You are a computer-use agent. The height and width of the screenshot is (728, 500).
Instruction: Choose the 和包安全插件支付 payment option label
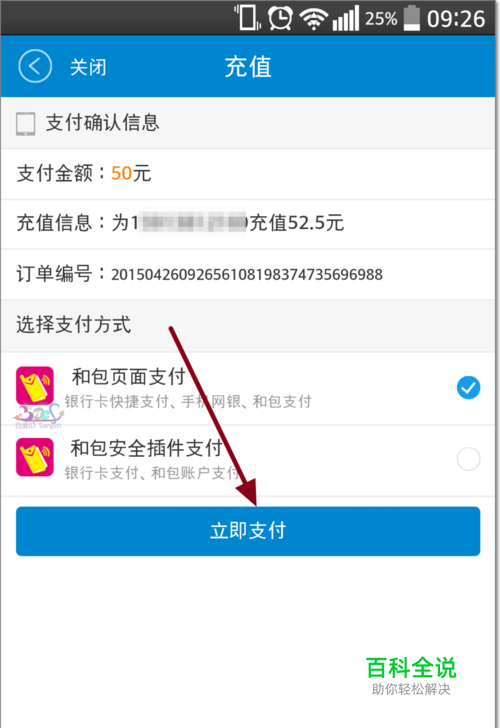[147, 448]
